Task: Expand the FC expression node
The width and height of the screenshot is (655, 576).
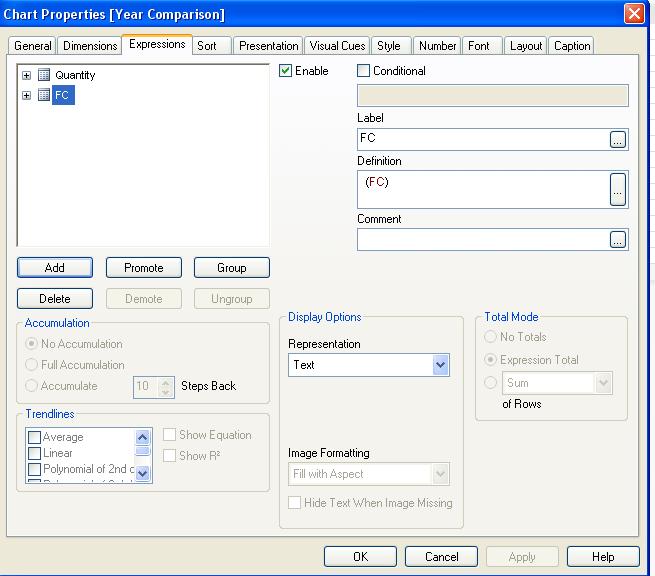Action: pyautogui.click(x=27, y=96)
